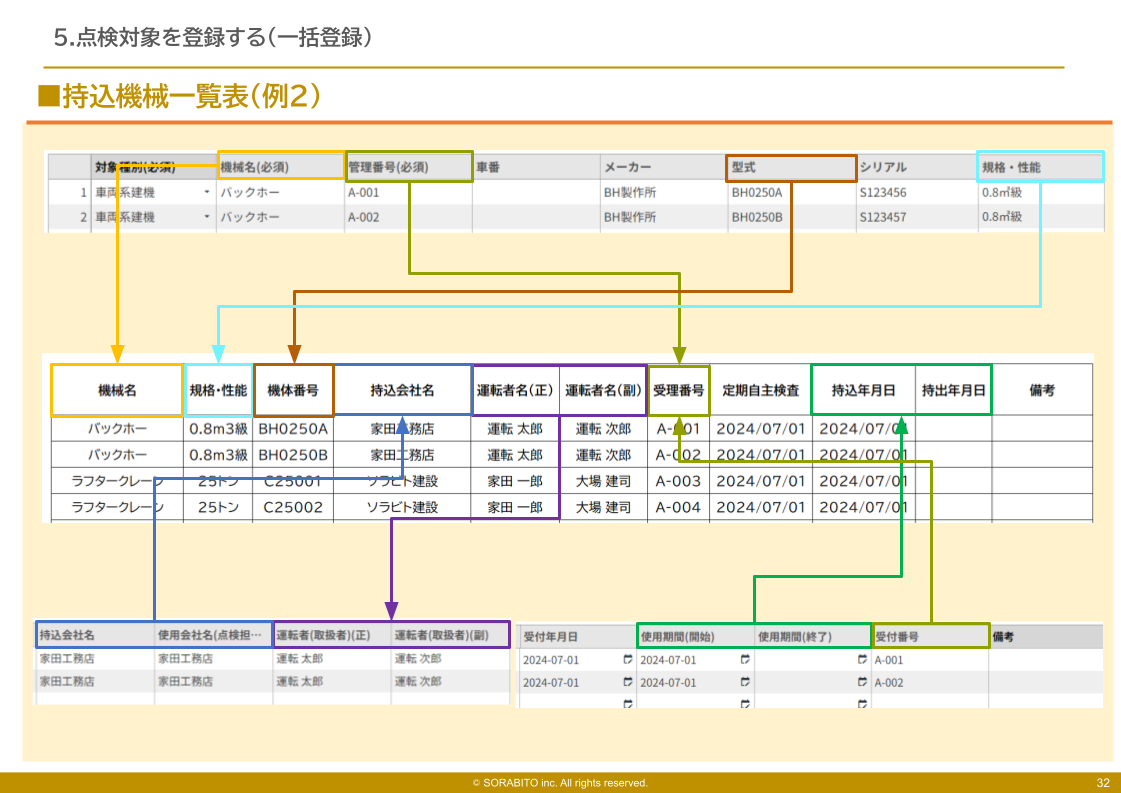This screenshot has width=1121, height=793.
Task: Click the SORABITO copyright text in the footer
Action: (x=560, y=783)
